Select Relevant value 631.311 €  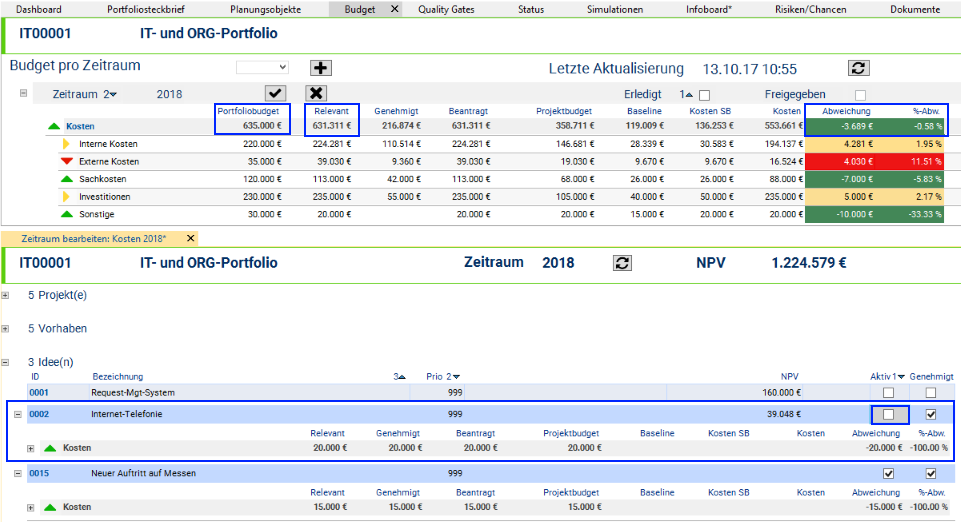(332, 126)
